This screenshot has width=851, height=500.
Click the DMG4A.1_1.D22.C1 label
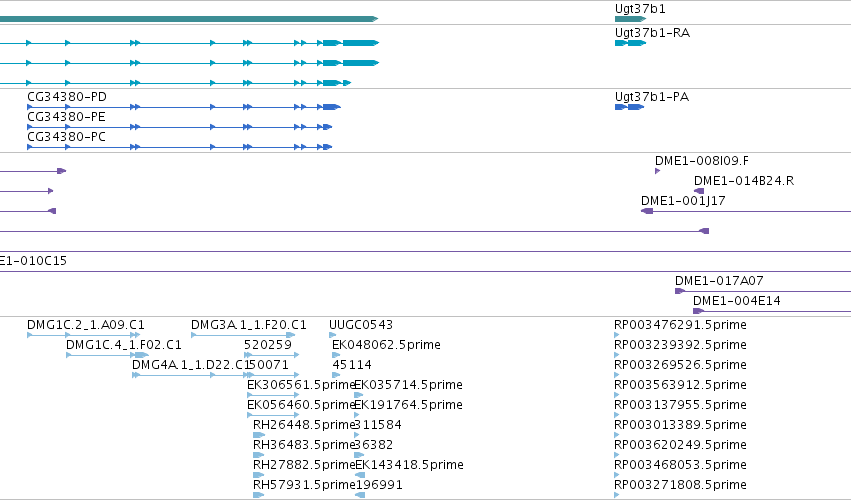pyautogui.click(x=190, y=365)
